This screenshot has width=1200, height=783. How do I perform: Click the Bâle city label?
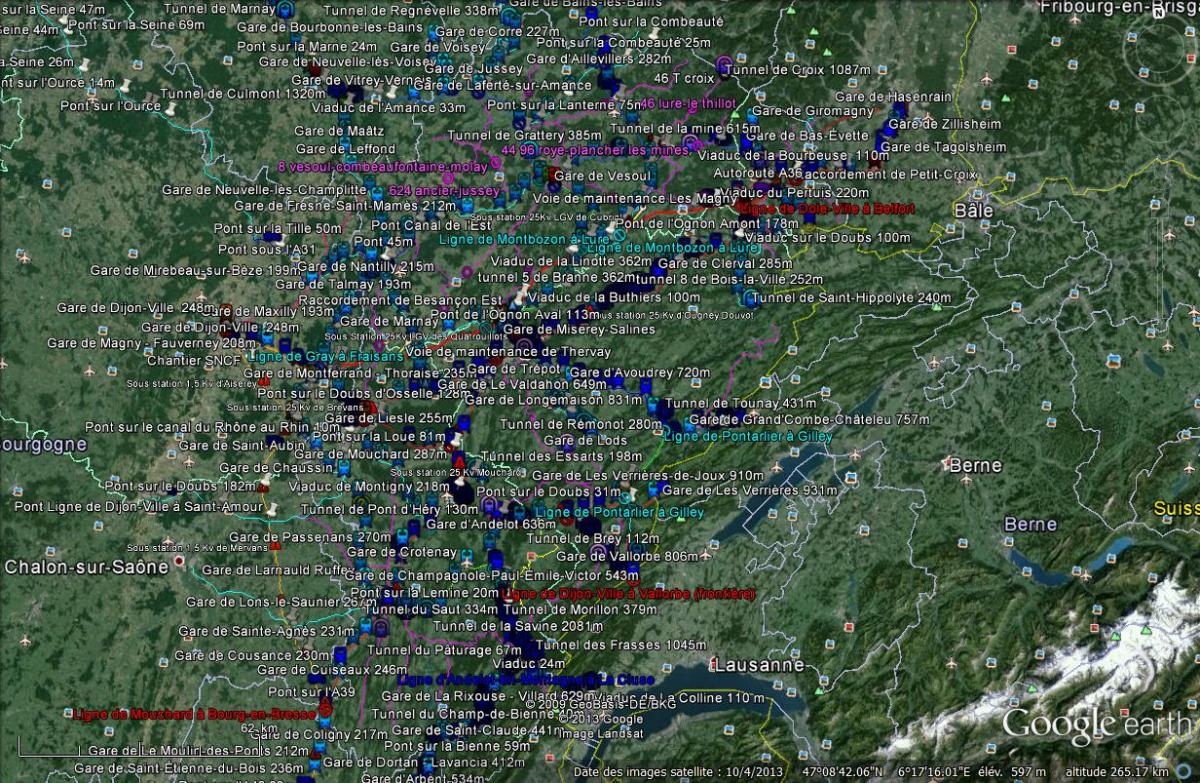click(974, 211)
